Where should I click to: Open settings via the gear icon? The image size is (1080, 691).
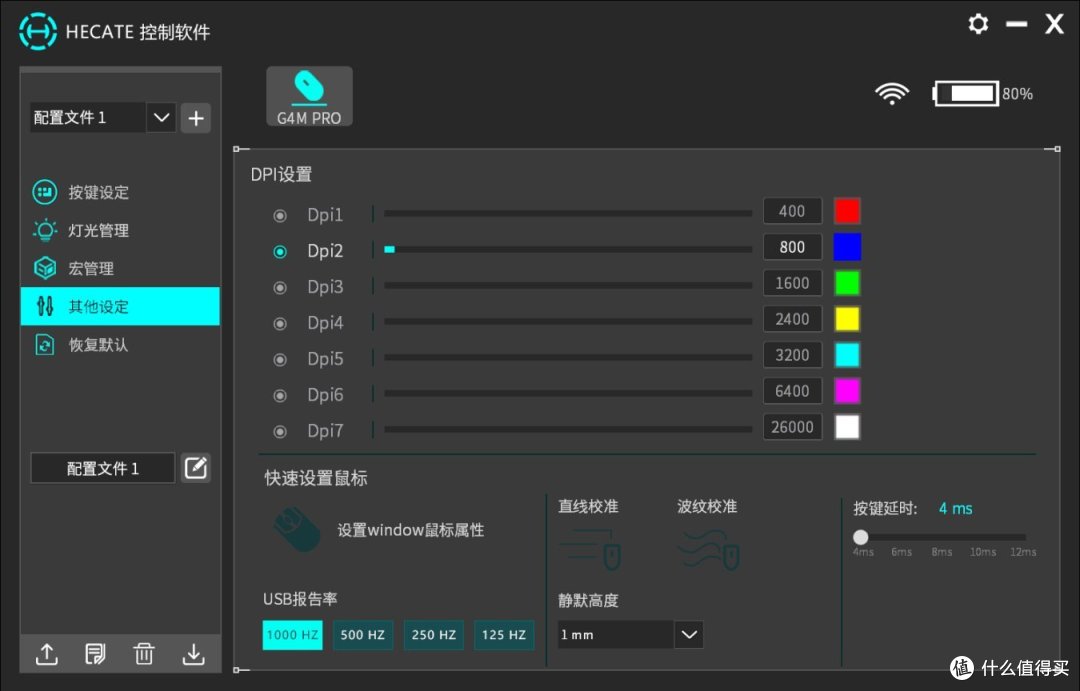pyautogui.click(x=978, y=24)
